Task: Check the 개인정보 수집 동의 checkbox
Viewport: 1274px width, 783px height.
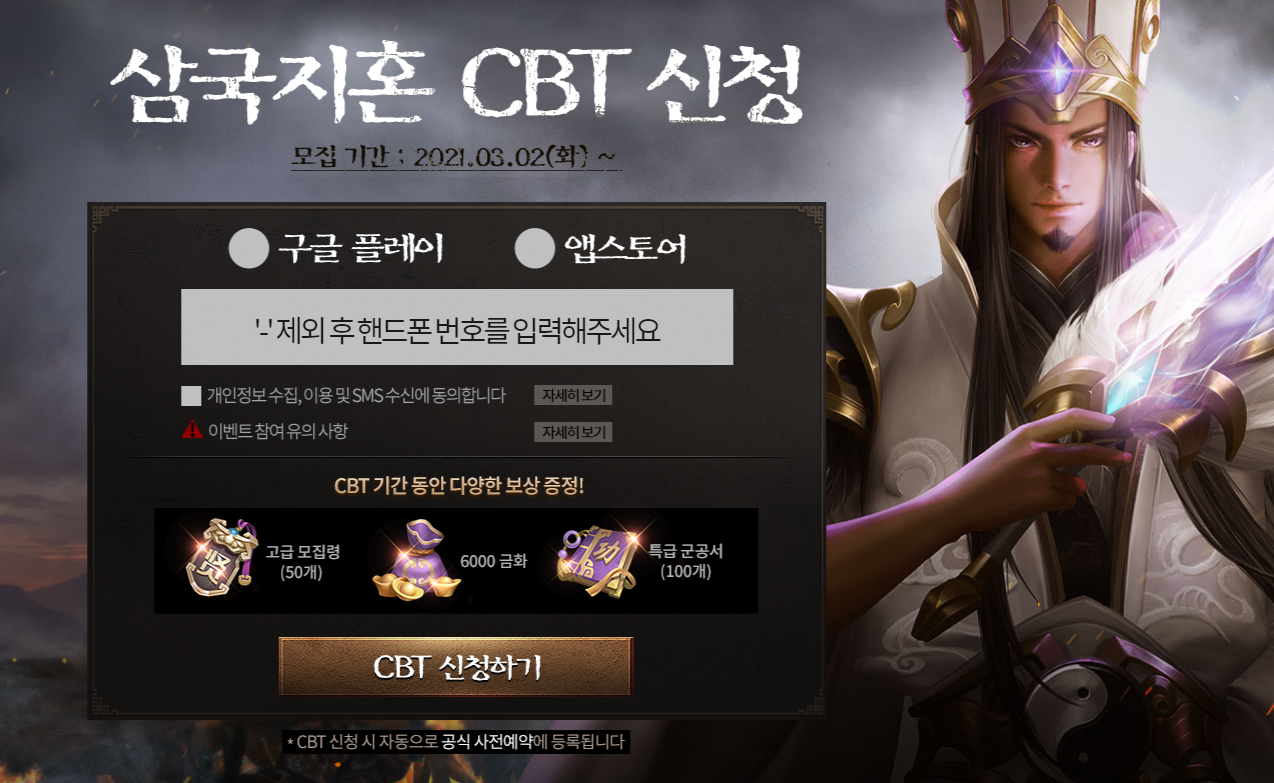Action: (x=191, y=396)
